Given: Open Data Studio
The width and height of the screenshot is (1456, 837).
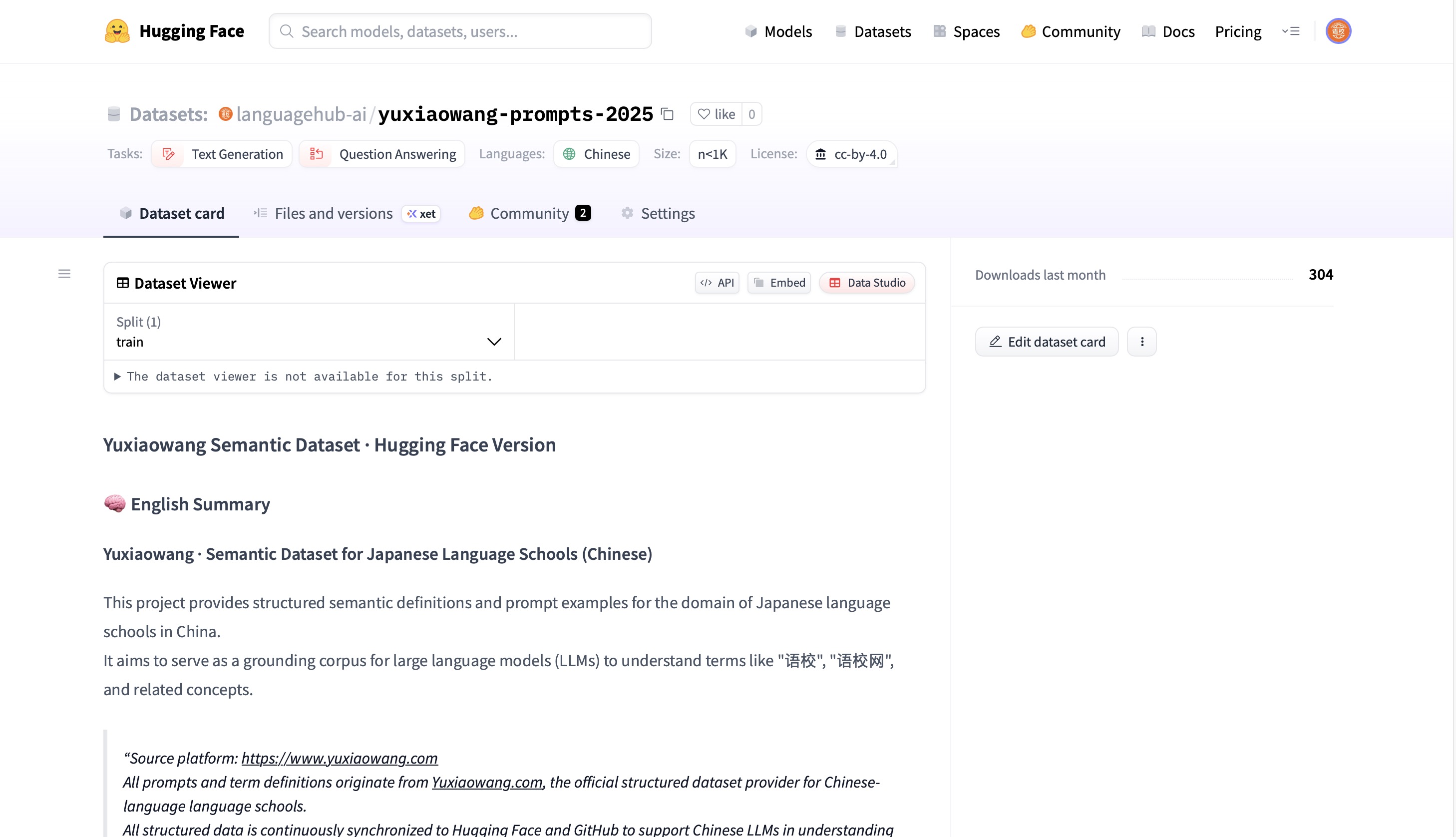Looking at the screenshot, I should coord(867,283).
